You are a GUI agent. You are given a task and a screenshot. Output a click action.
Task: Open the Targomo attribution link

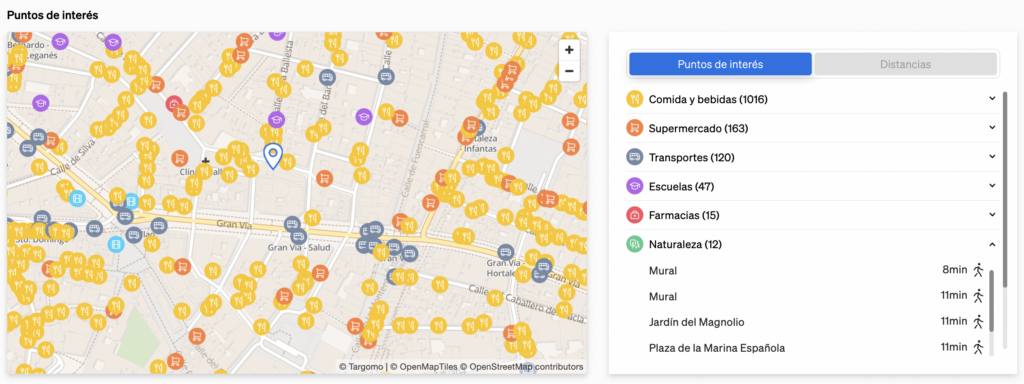(362, 366)
